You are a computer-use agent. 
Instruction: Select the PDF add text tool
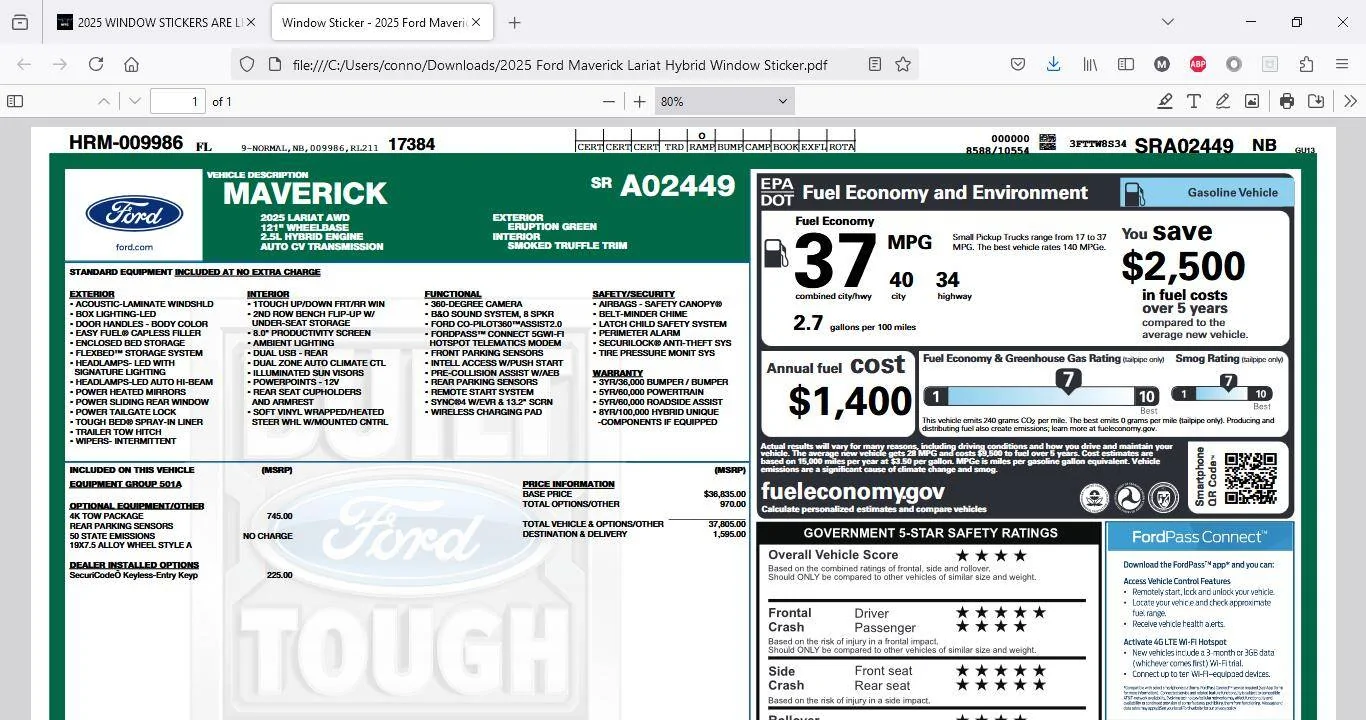pyautogui.click(x=1194, y=101)
